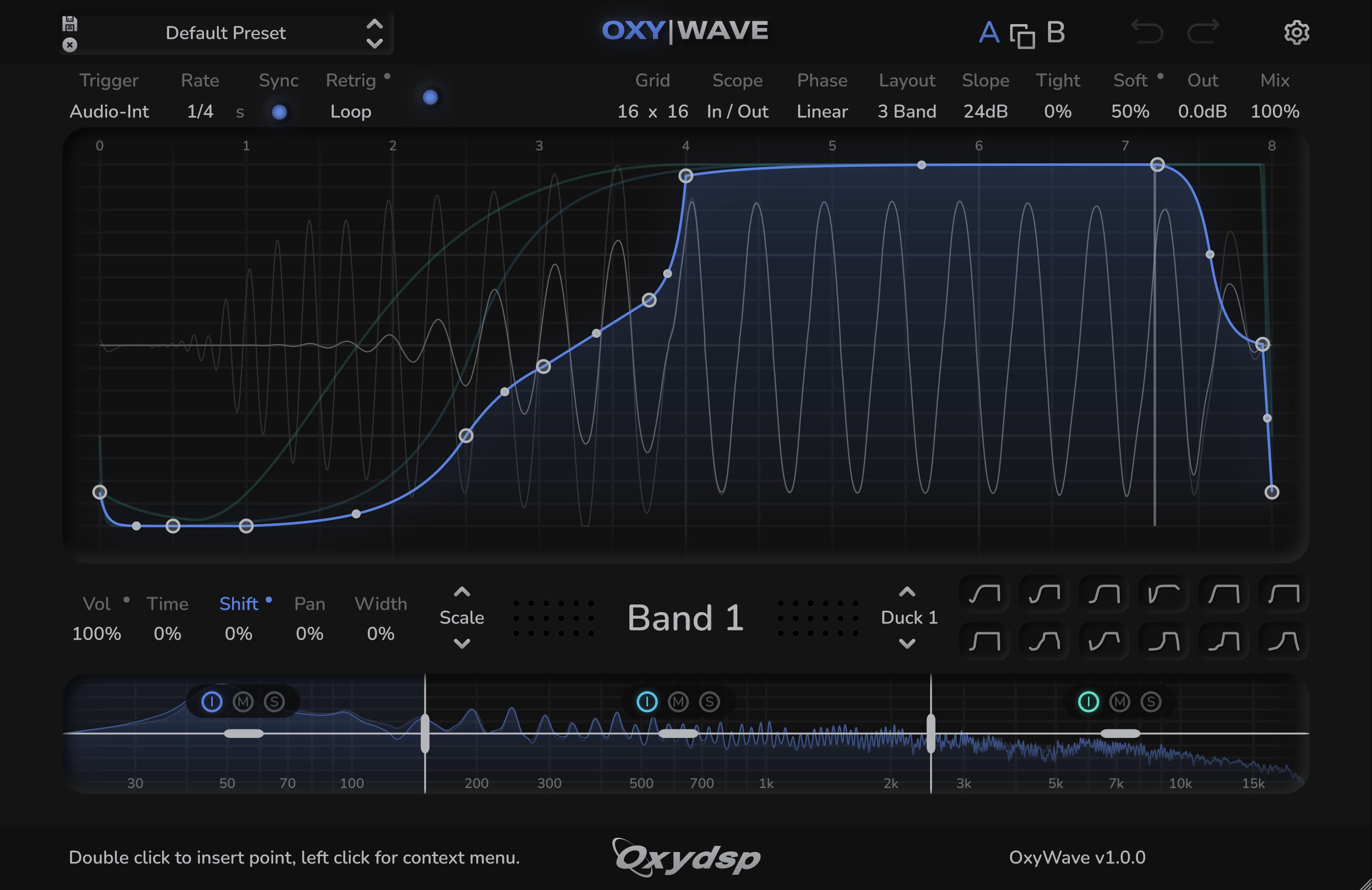Select first curve shape in top row

[x=984, y=593]
